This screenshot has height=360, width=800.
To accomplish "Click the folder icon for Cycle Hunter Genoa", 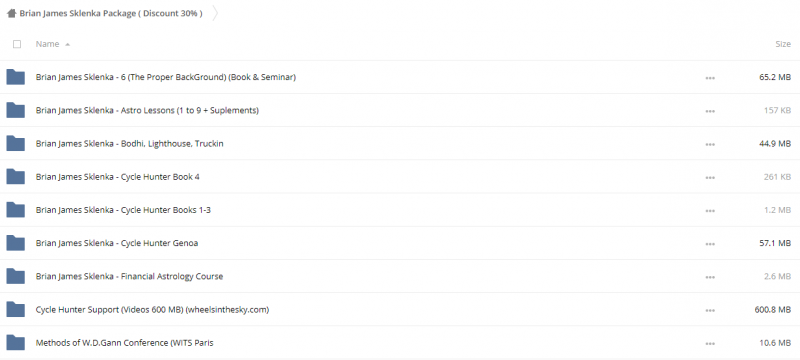I will [x=15, y=243].
